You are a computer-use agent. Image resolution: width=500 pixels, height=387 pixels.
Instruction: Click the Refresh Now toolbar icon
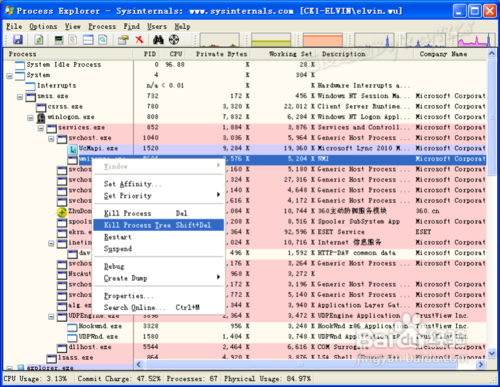click(x=39, y=40)
